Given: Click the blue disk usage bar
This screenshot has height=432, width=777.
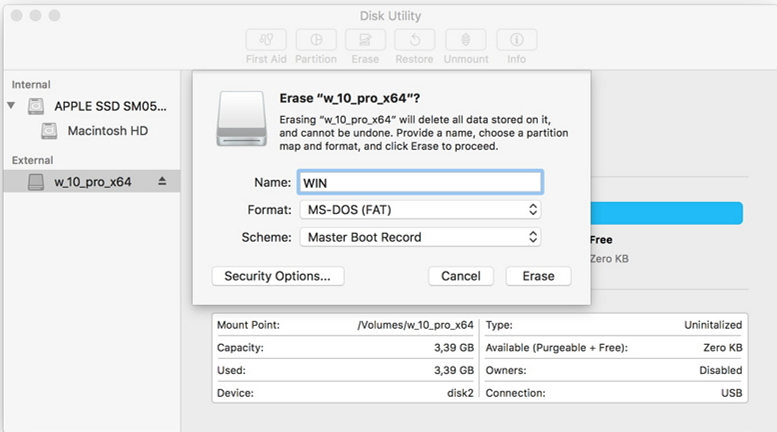Looking at the screenshot, I should point(666,213).
